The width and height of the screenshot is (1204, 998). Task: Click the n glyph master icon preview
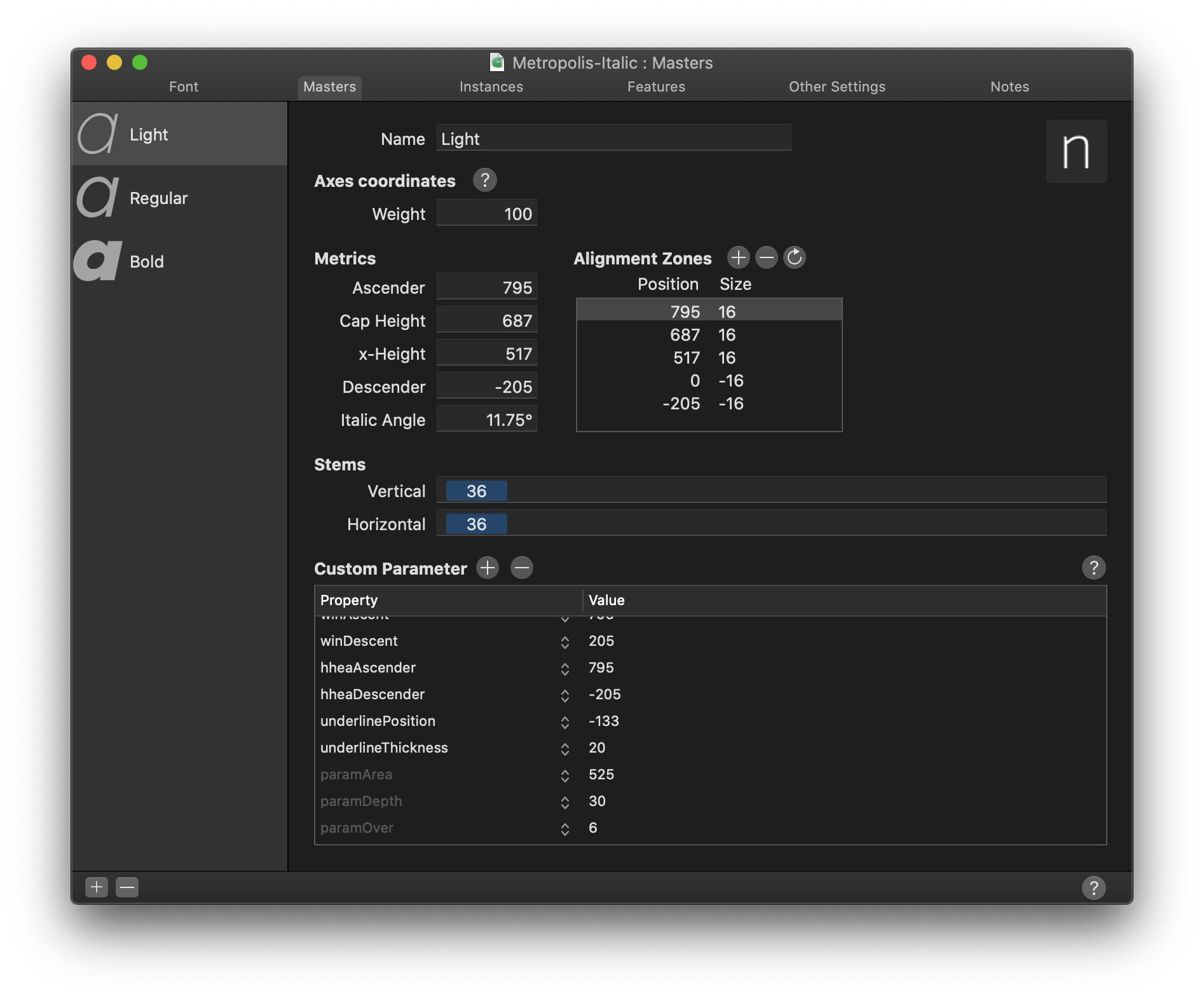1076,151
